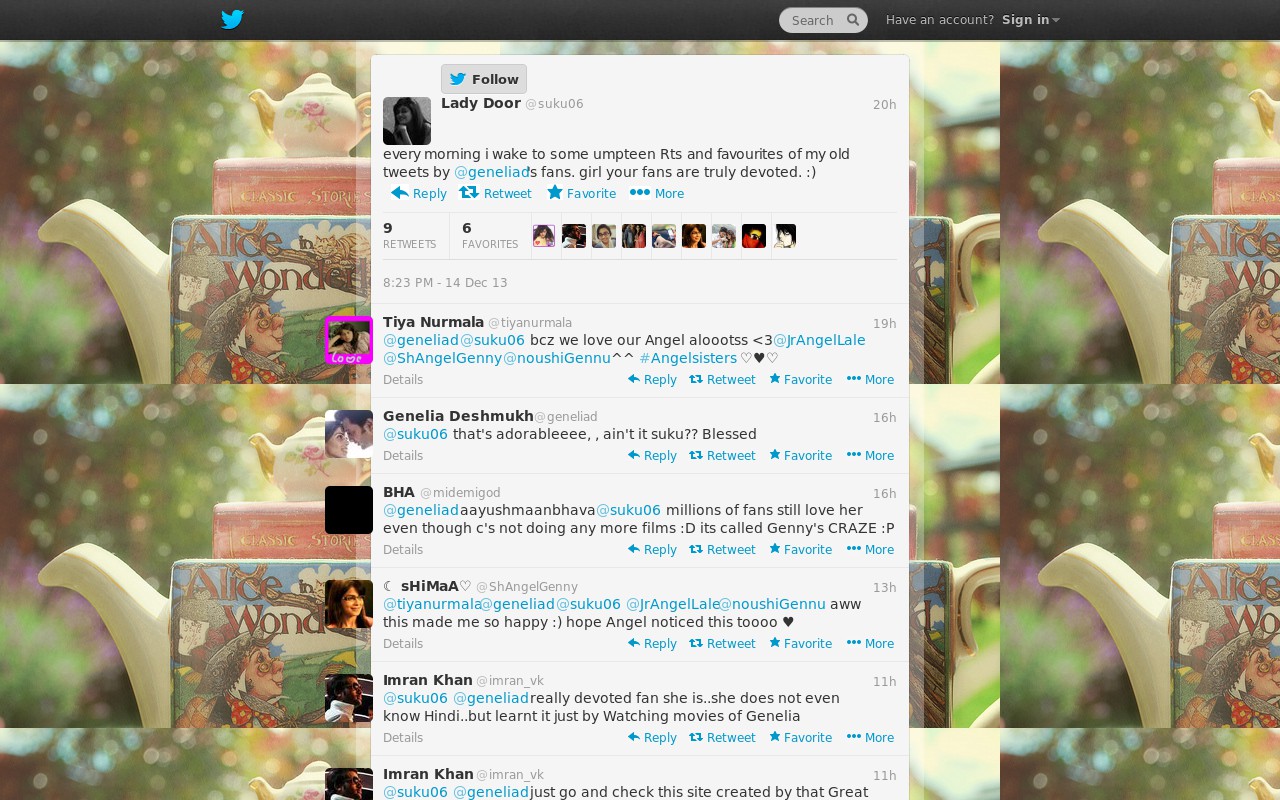This screenshot has height=800, width=1280.
Task: Click @JrAngelLale mention in sHiMaA's tweet
Action: tap(672, 604)
